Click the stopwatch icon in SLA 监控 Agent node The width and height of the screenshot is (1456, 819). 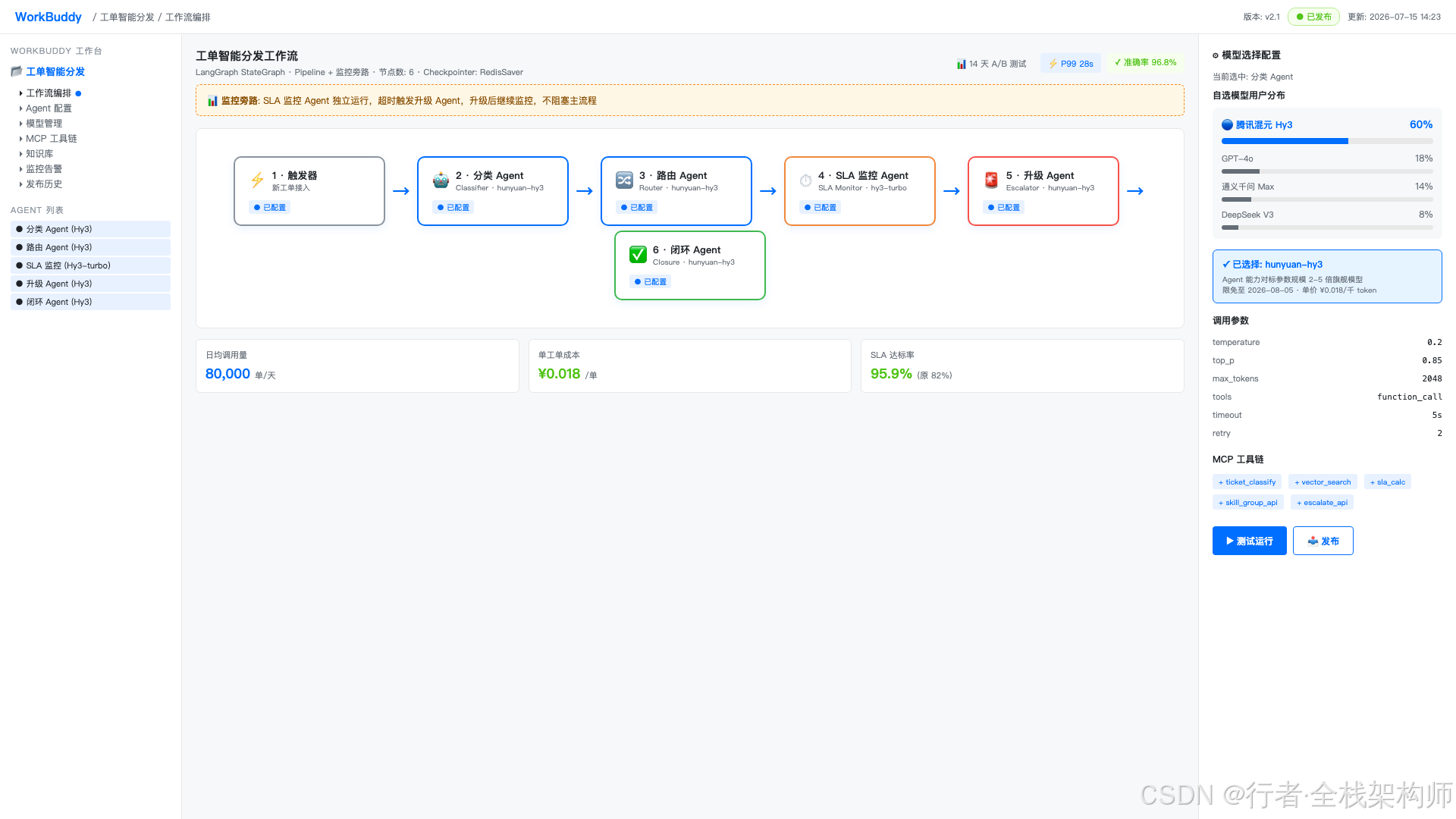point(805,180)
